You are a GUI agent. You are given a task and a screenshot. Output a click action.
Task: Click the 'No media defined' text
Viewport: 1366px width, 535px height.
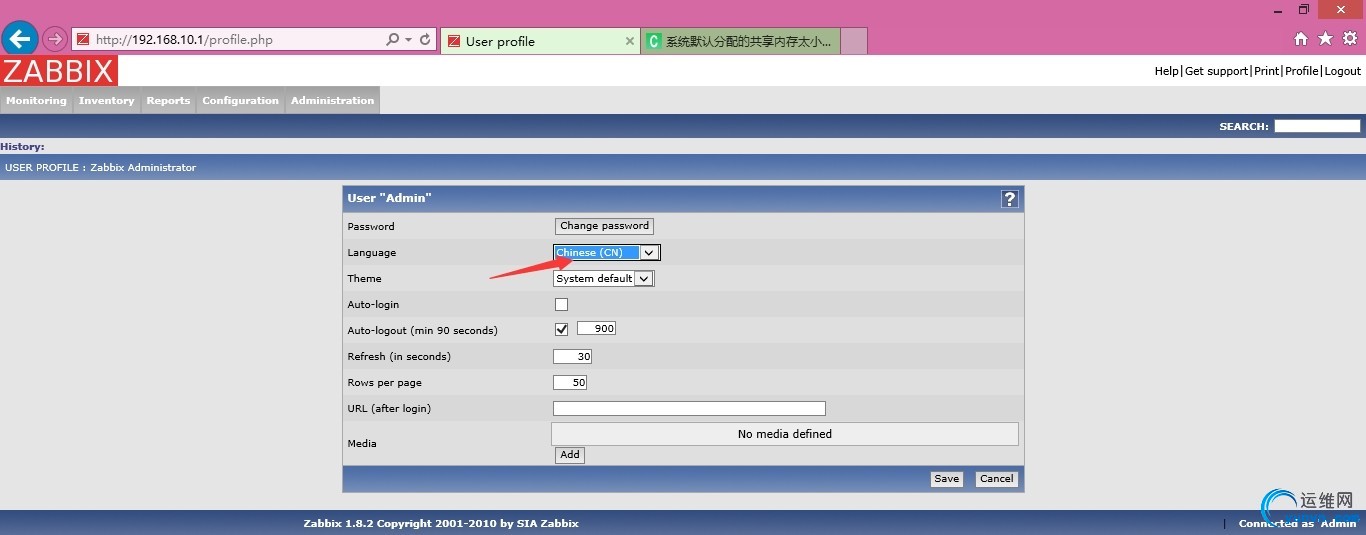coord(785,434)
